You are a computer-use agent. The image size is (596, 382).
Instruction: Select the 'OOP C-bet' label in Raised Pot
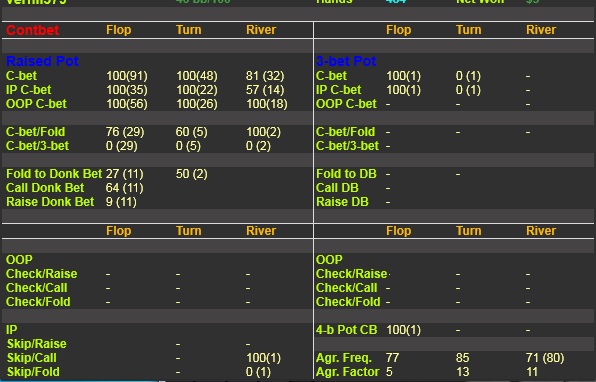[x=36, y=104]
